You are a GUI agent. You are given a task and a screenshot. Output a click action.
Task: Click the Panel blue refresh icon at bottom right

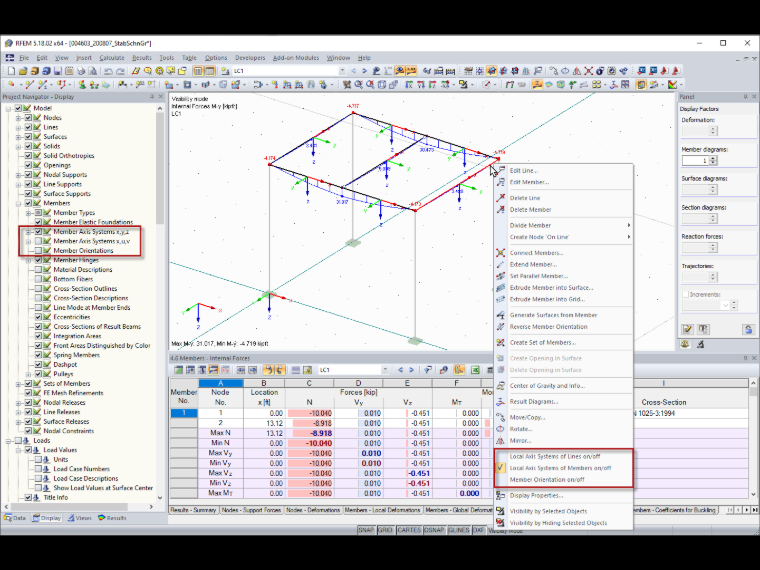tap(748, 329)
